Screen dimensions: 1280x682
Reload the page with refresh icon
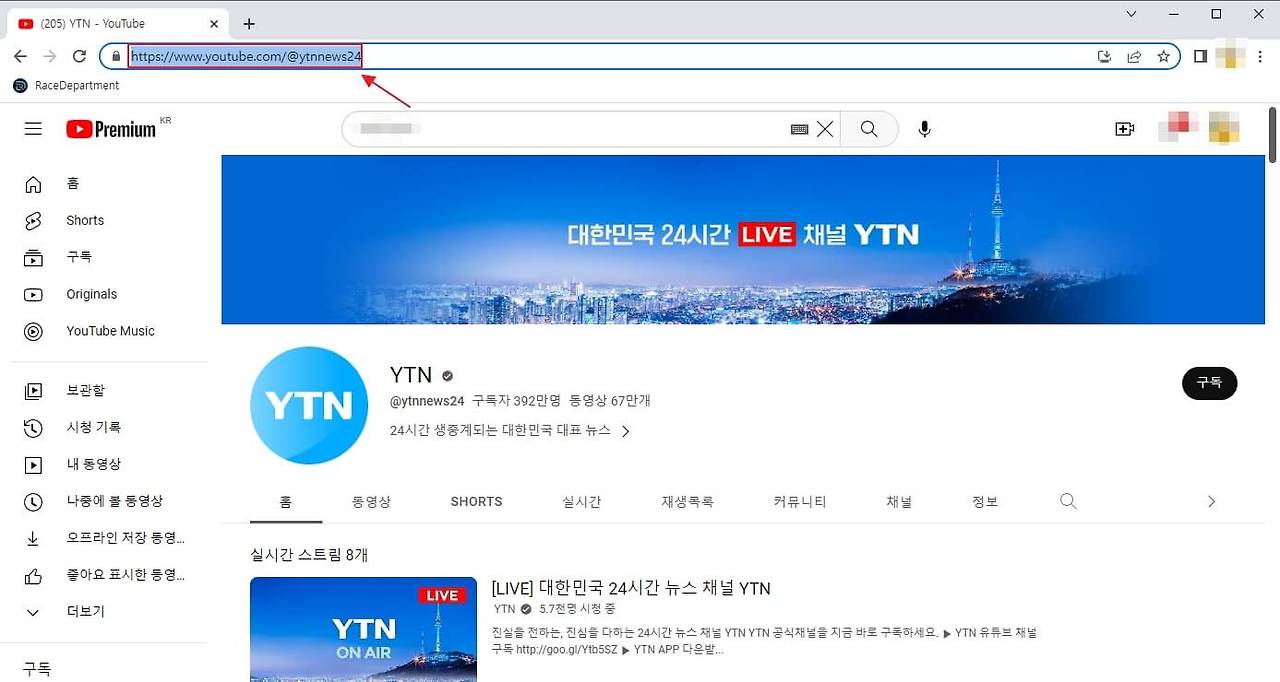(79, 56)
